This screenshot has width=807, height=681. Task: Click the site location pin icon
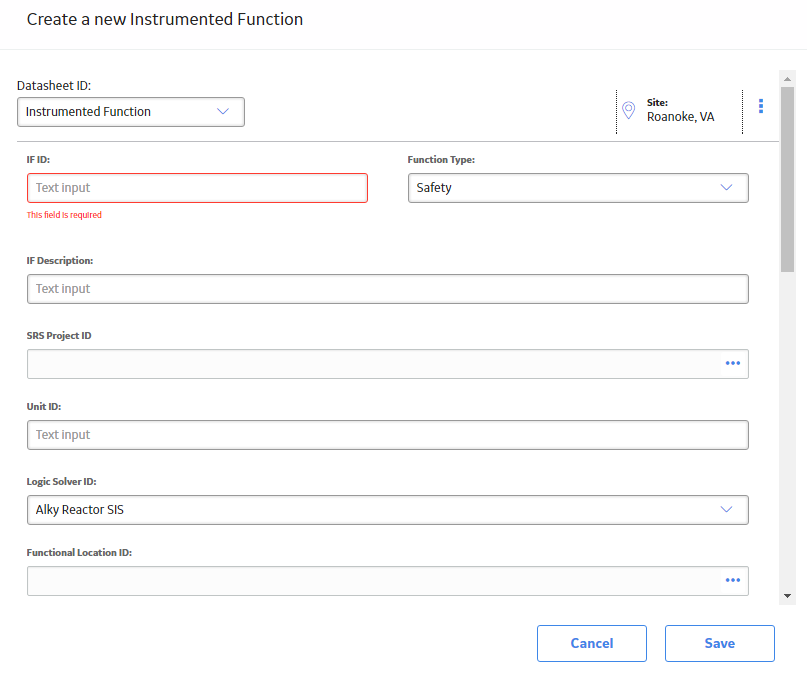pos(628,110)
